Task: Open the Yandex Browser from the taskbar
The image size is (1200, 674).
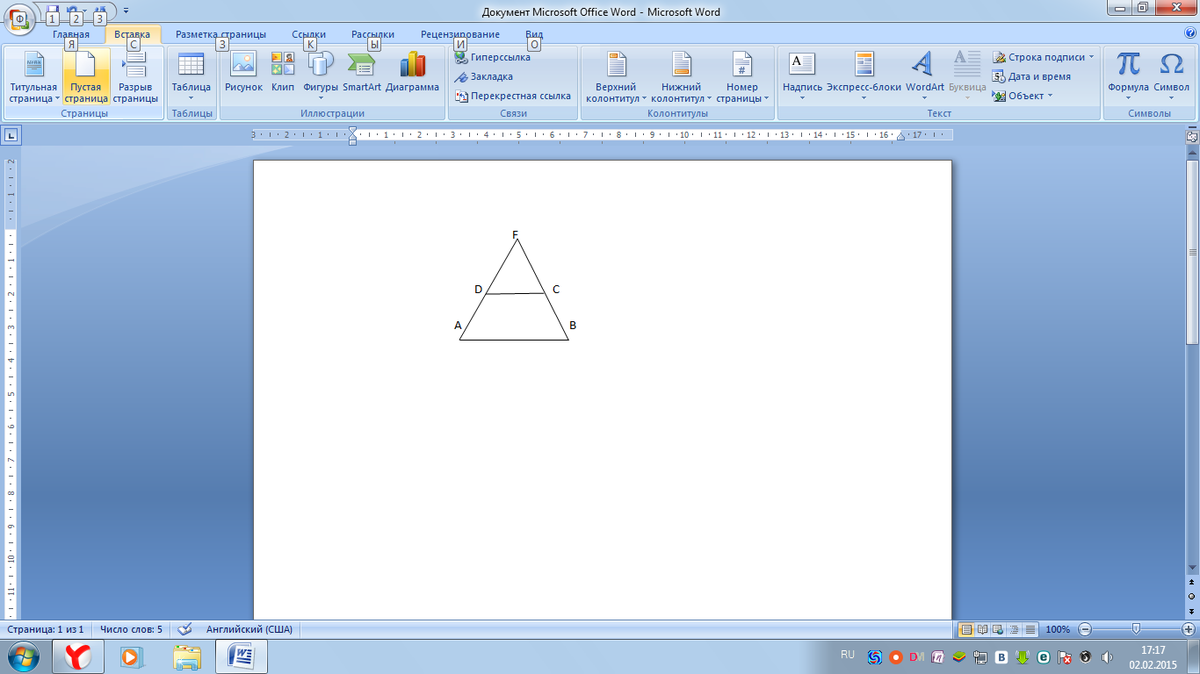Action: pos(75,657)
